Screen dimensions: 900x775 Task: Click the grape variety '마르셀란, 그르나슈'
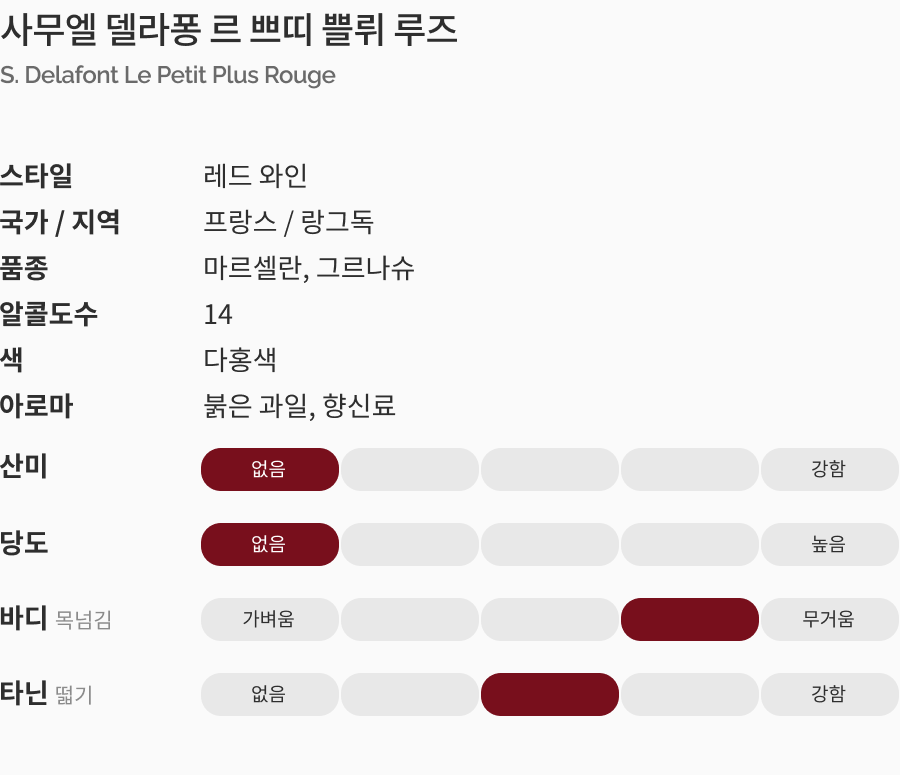[x=309, y=268]
